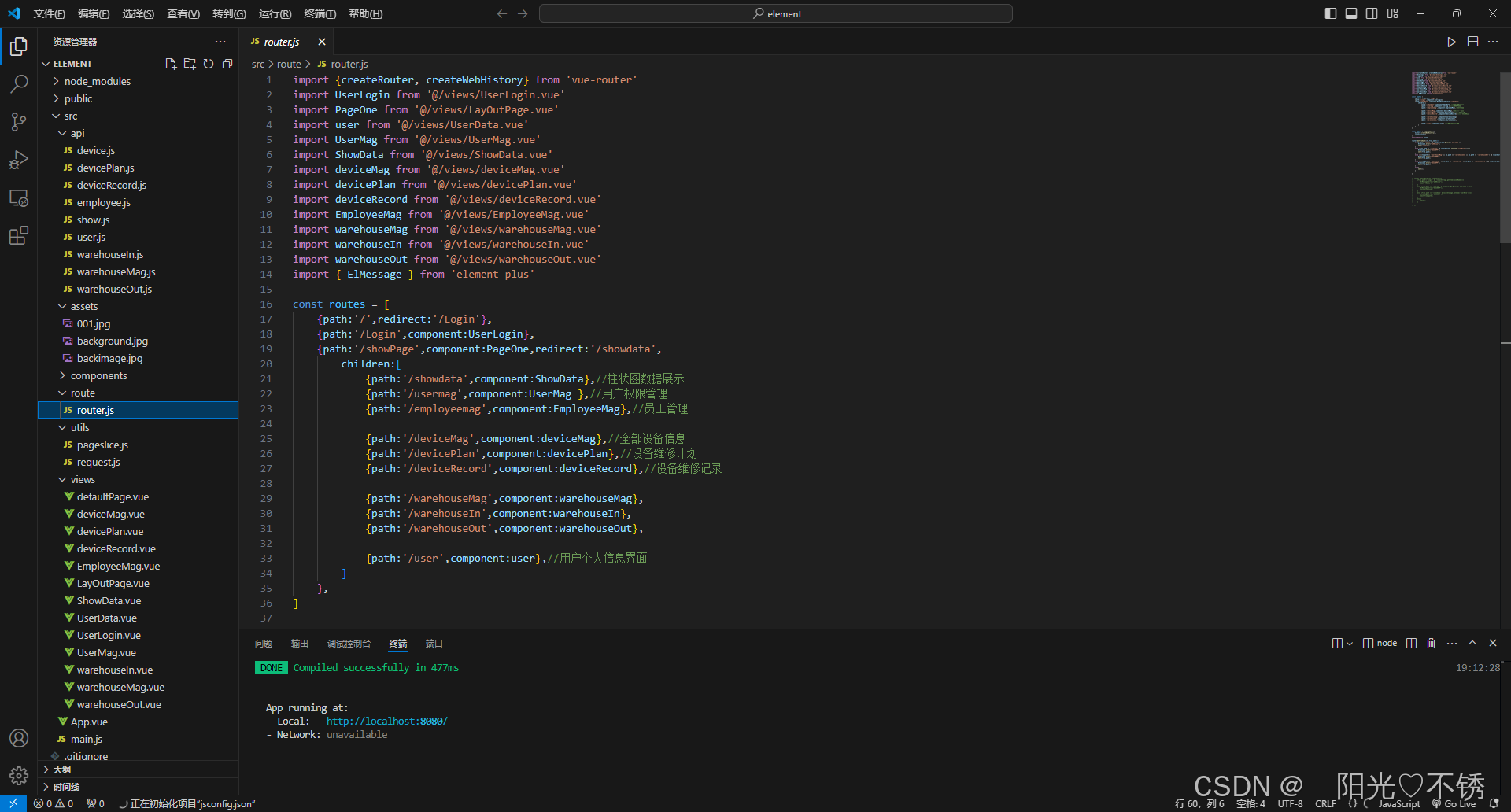The image size is (1511, 812).
Task: Open the Source Control view
Action: 18,121
